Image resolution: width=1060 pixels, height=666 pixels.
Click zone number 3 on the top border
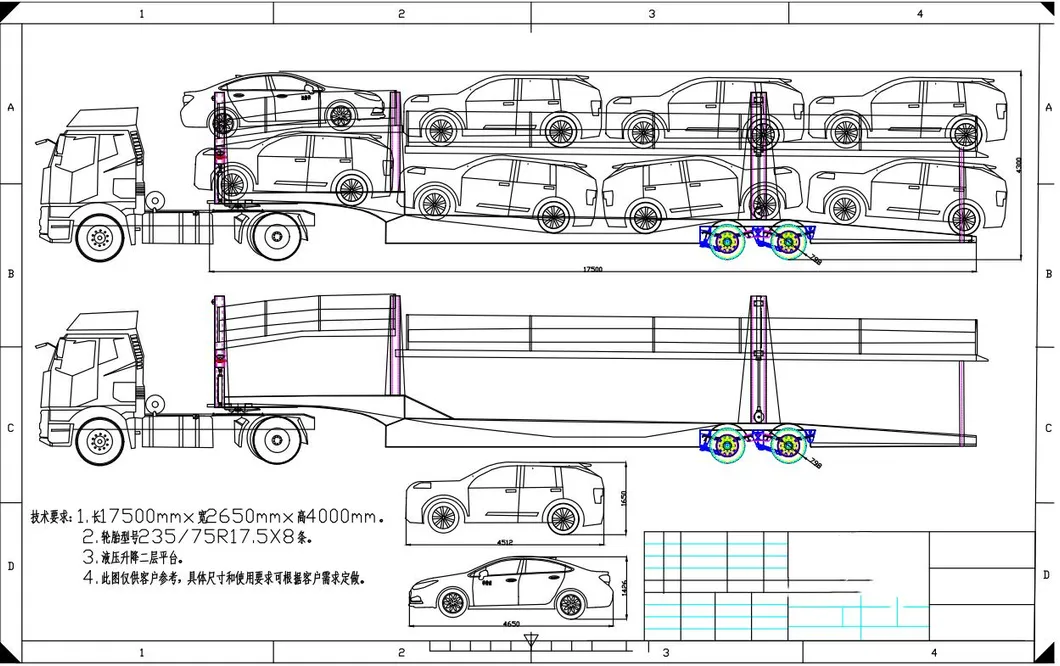(x=651, y=13)
